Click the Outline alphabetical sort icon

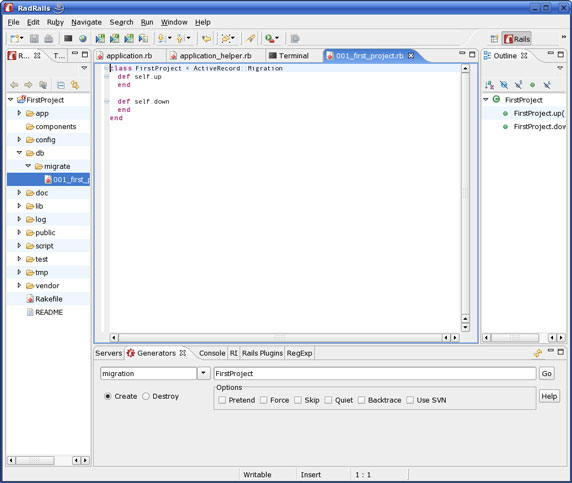click(x=489, y=85)
